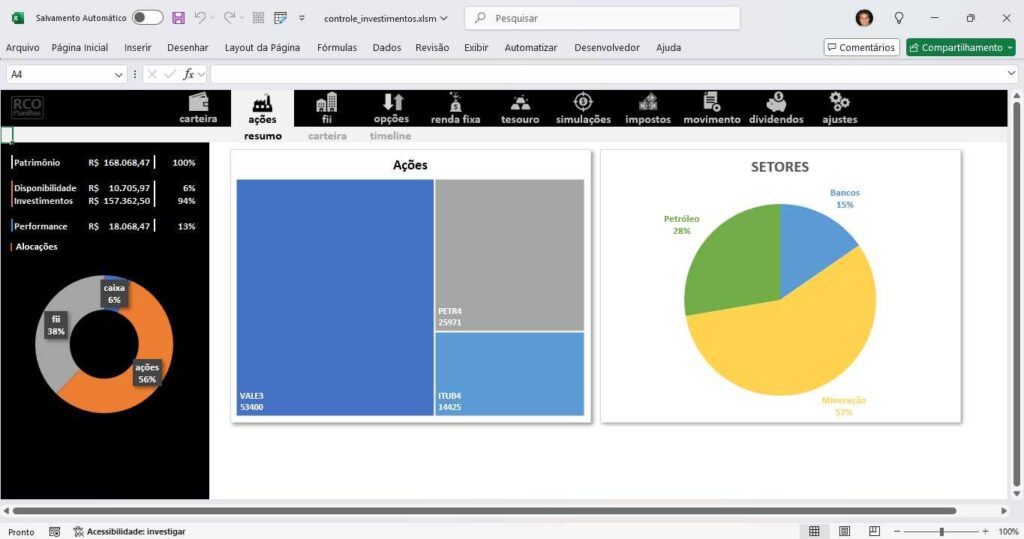Click the lightbulb tips icon
This screenshot has height=539, width=1024.
[x=899, y=18]
